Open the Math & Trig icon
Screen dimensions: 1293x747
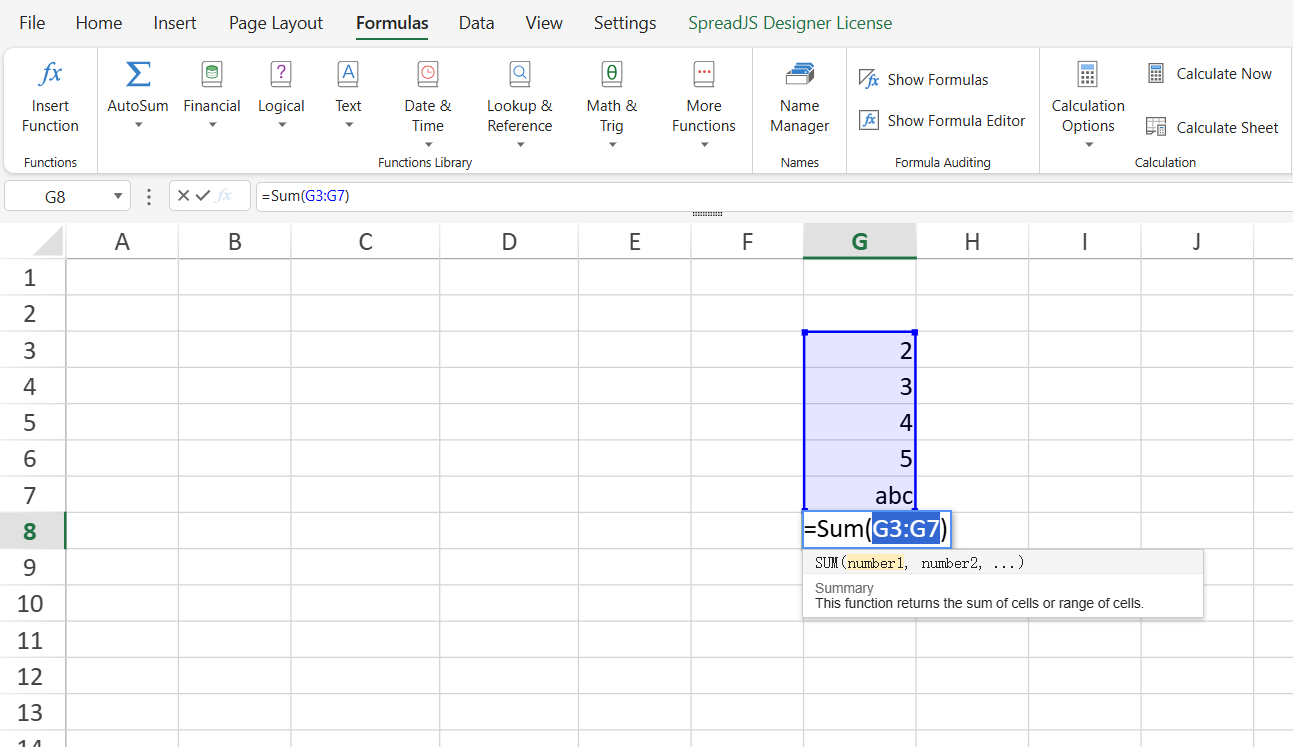click(x=612, y=74)
